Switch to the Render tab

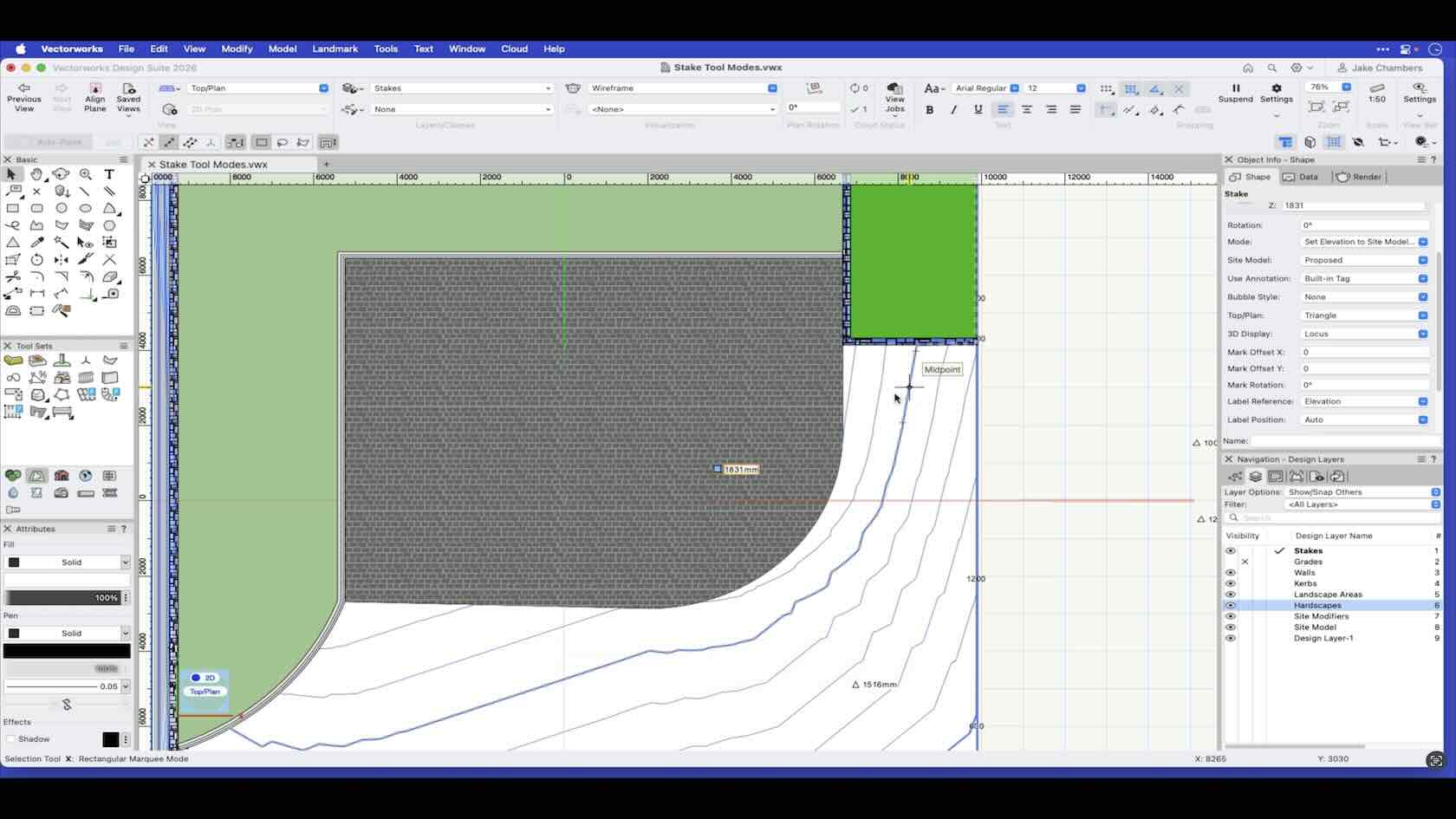click(1360, 177)
